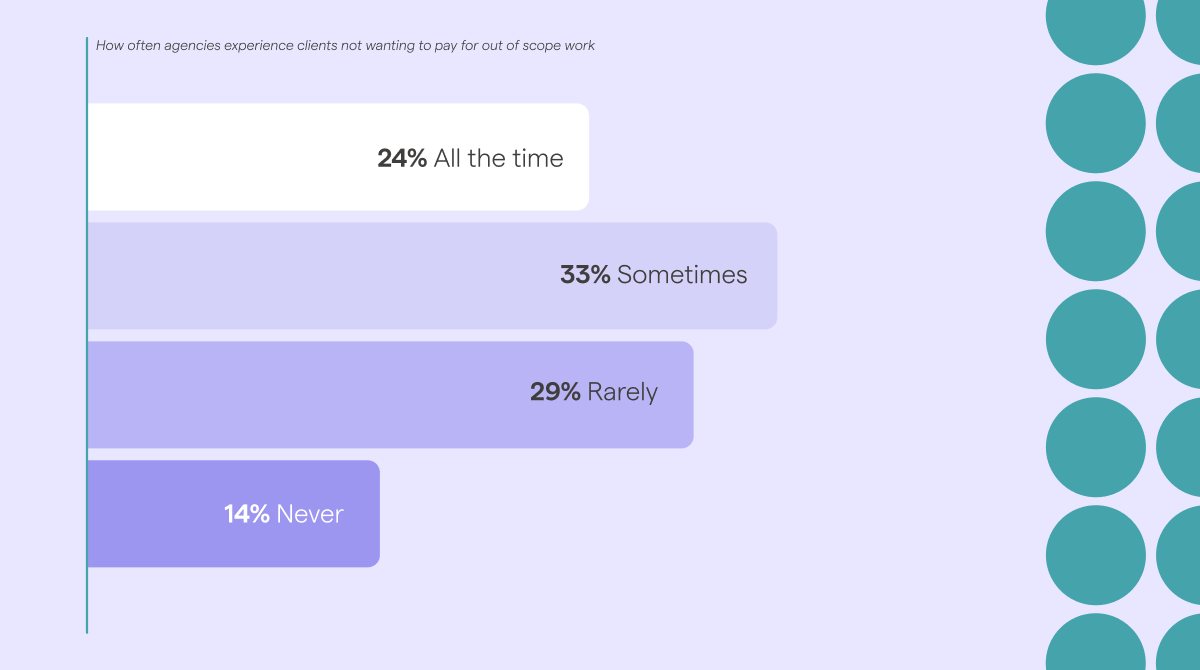
Task: Click the bold 33% value
Action: click(585, 275)
